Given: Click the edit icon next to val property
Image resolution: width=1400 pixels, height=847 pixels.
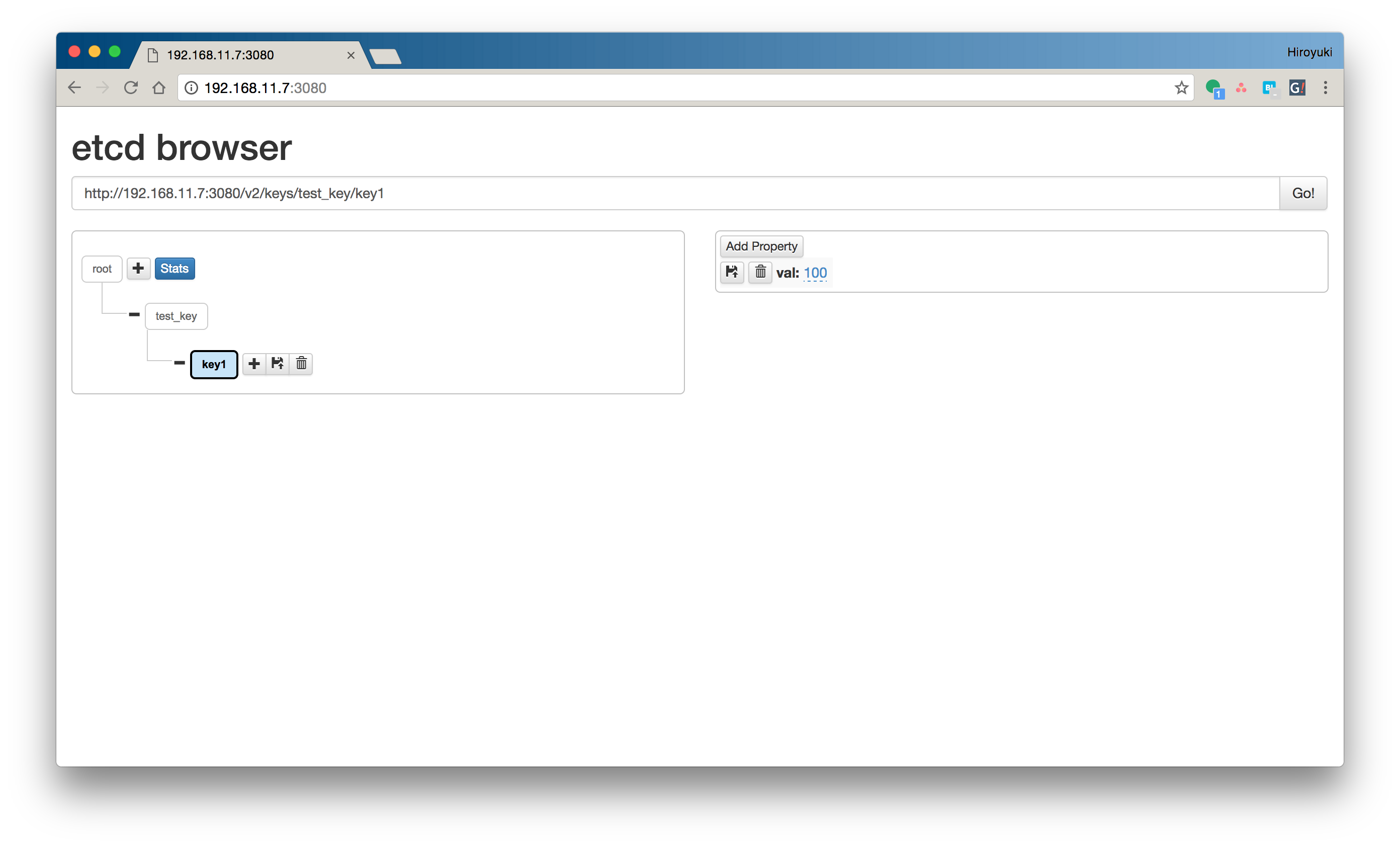Looking at the screenshot, I should (x=732, y=272).
